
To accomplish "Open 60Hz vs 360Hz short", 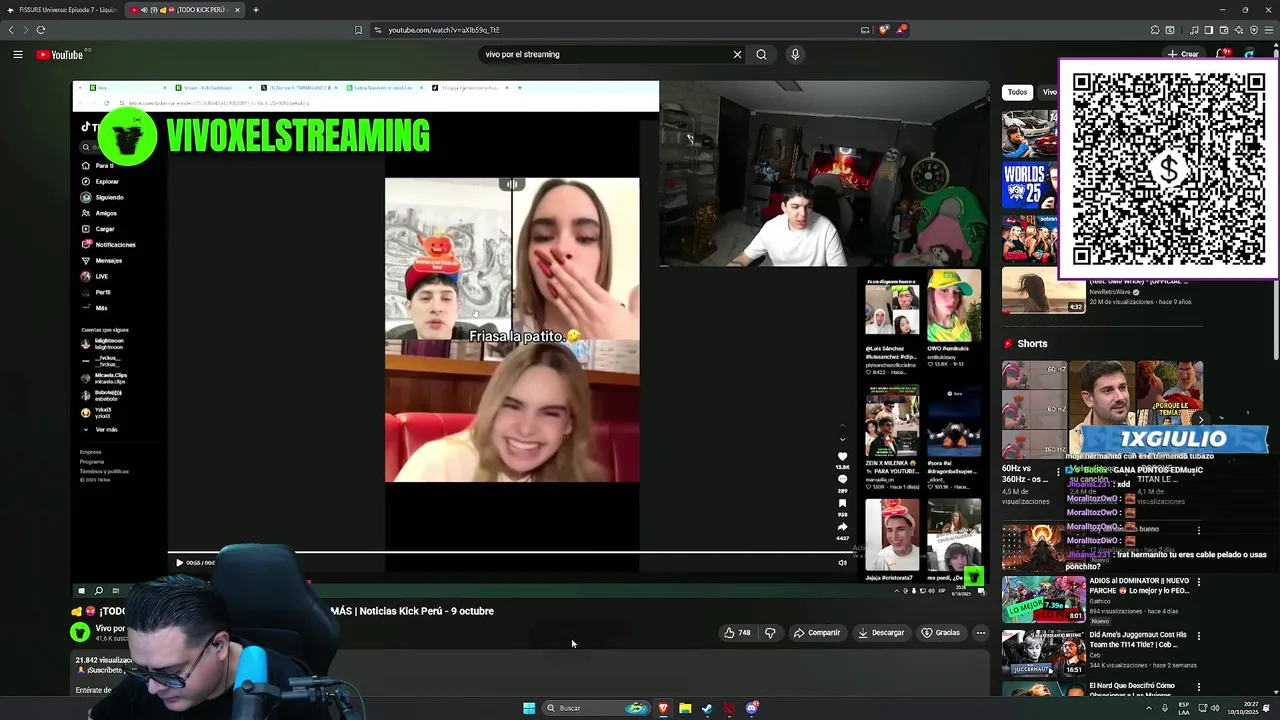I will tap(1034, 410).
